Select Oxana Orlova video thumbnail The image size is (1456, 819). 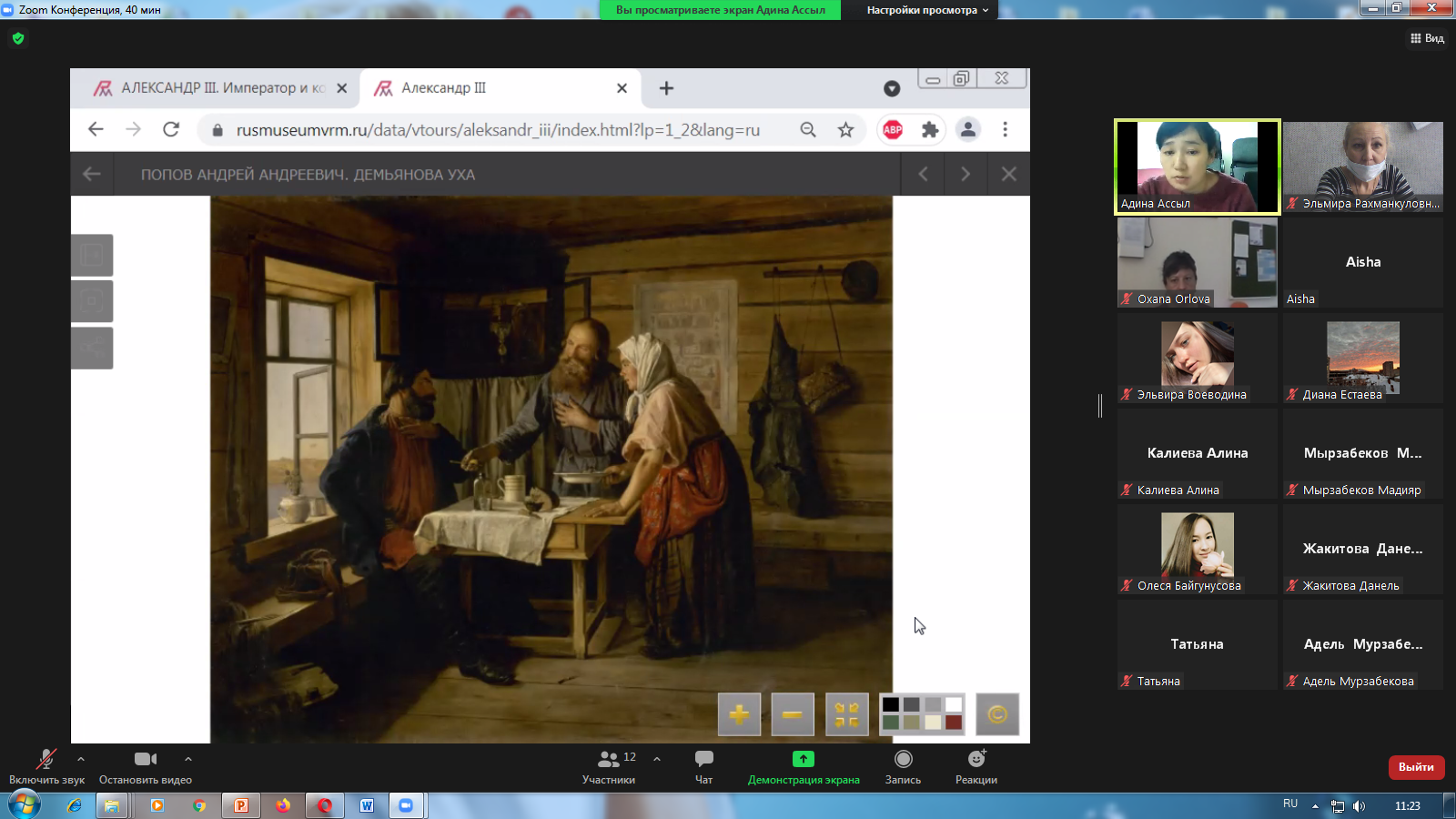1198,262
